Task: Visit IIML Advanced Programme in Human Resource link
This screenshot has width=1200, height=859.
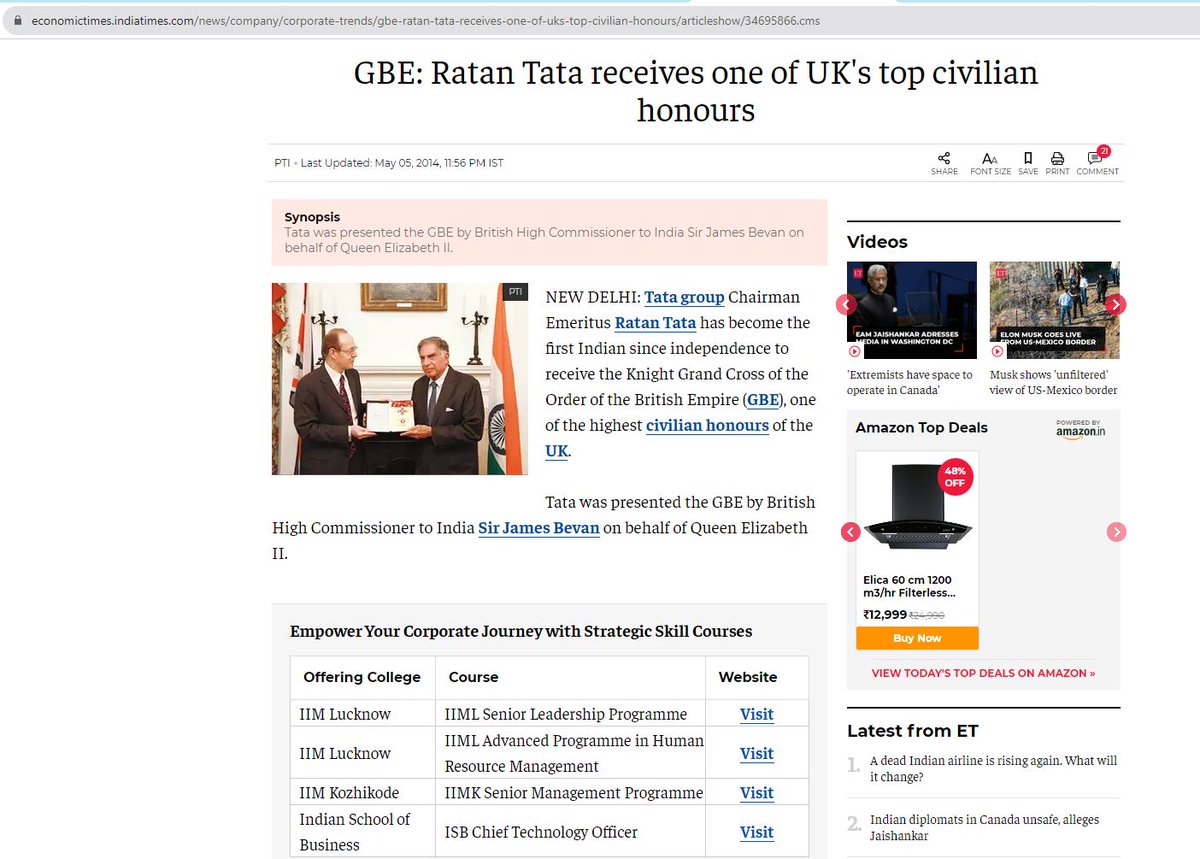Action: tap(756, 753)
